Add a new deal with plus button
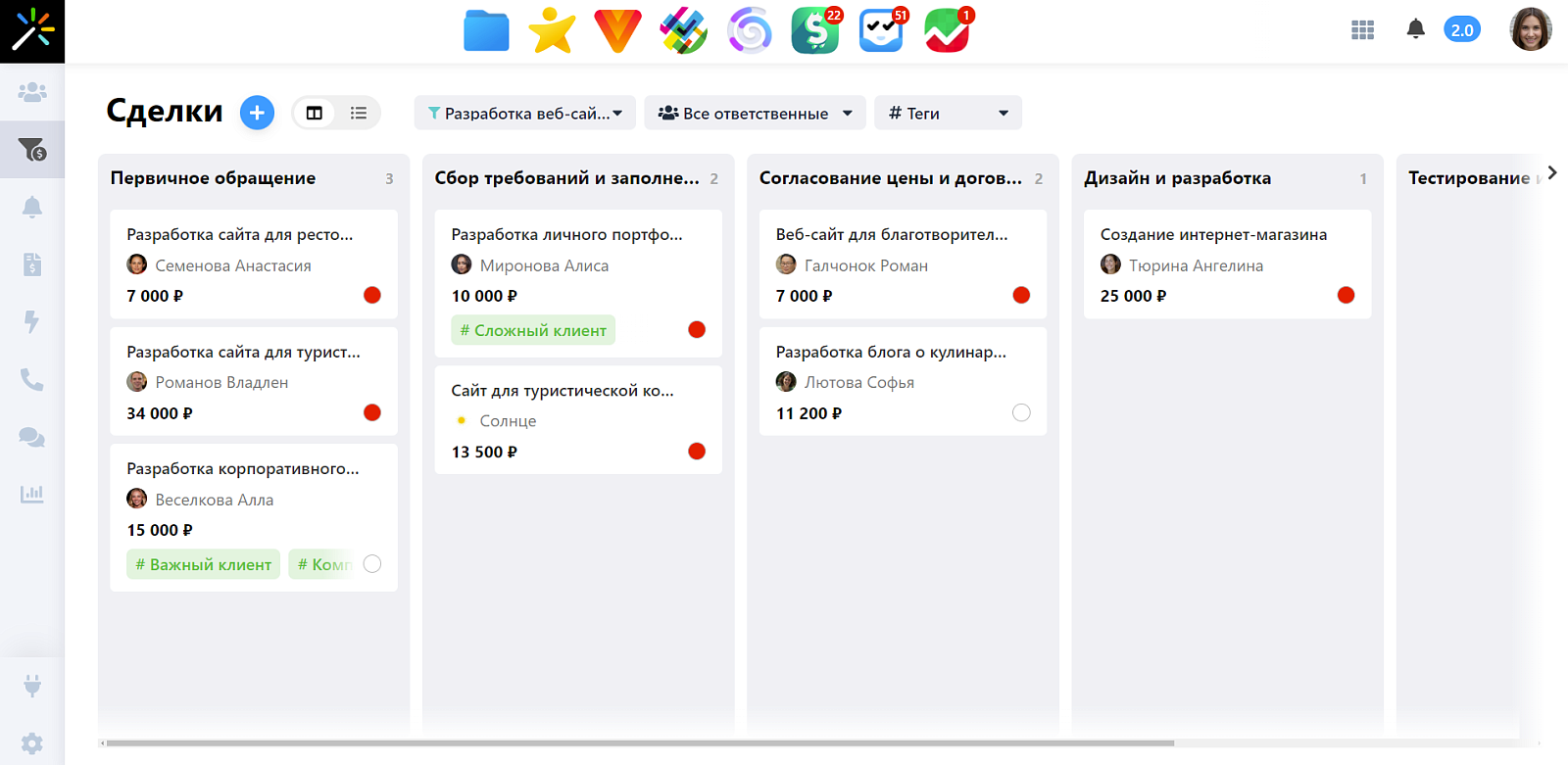This screenshot has width=1568, height=765. 257,113
